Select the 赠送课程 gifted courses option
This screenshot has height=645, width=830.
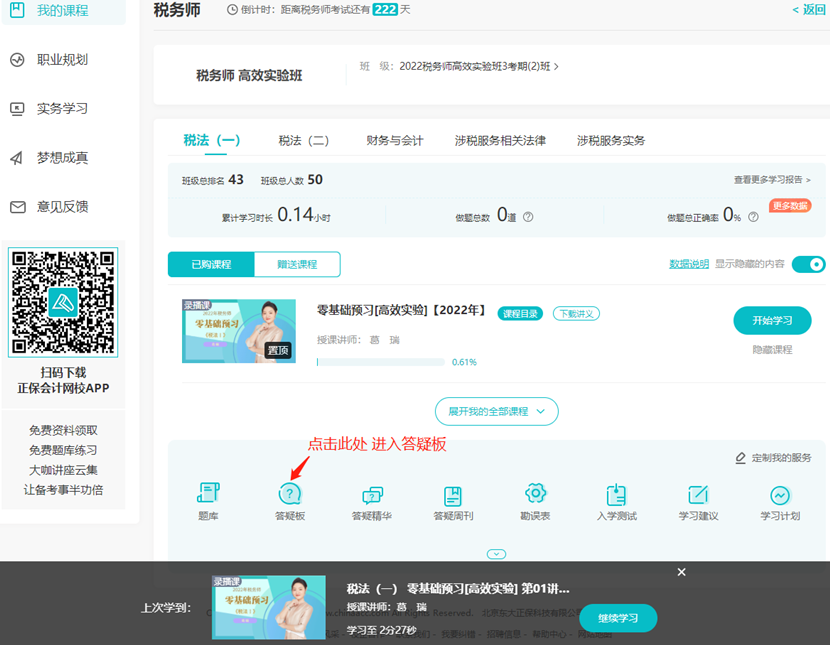297,264
